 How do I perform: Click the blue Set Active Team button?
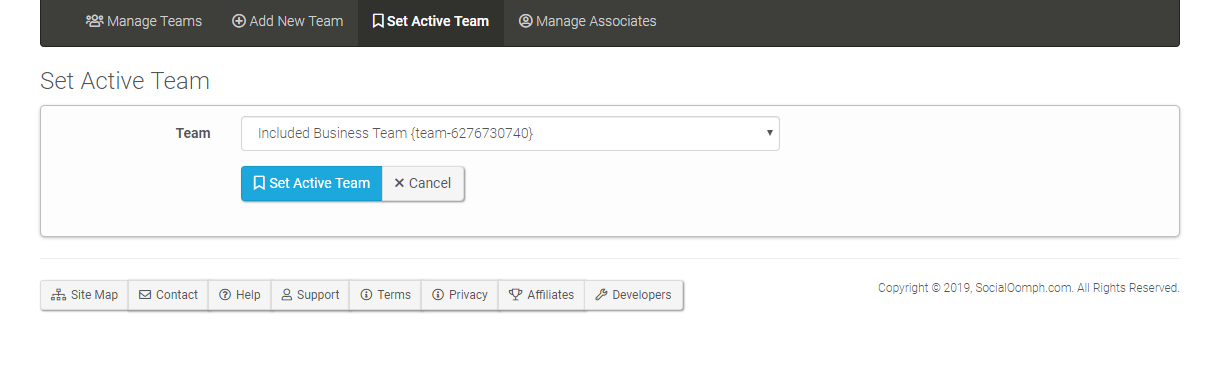(311, 183)
